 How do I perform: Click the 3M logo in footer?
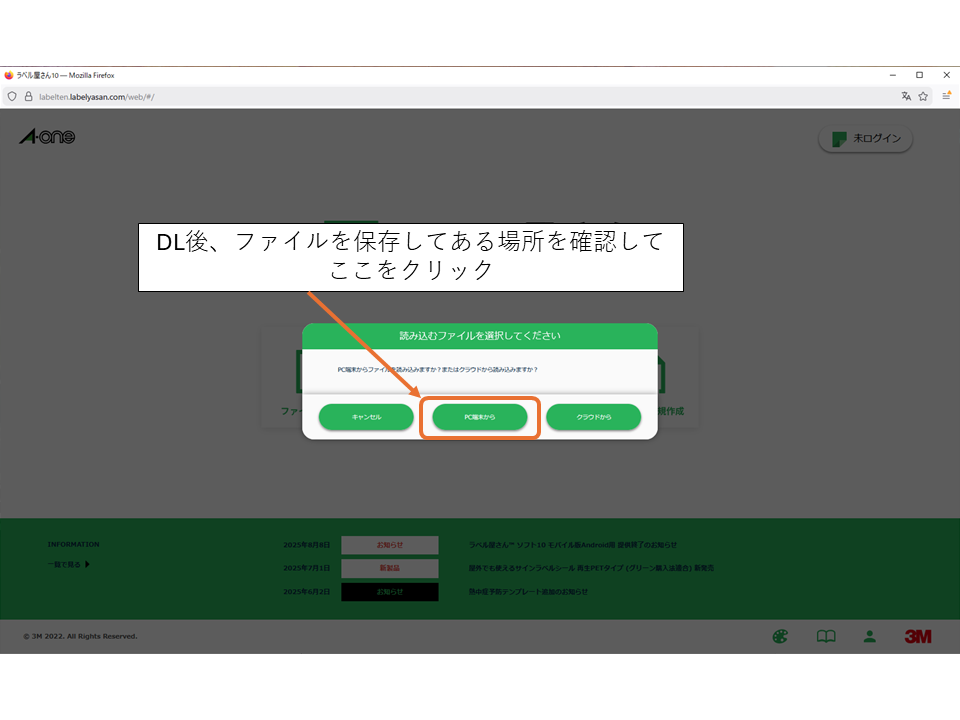click(917, 636)
